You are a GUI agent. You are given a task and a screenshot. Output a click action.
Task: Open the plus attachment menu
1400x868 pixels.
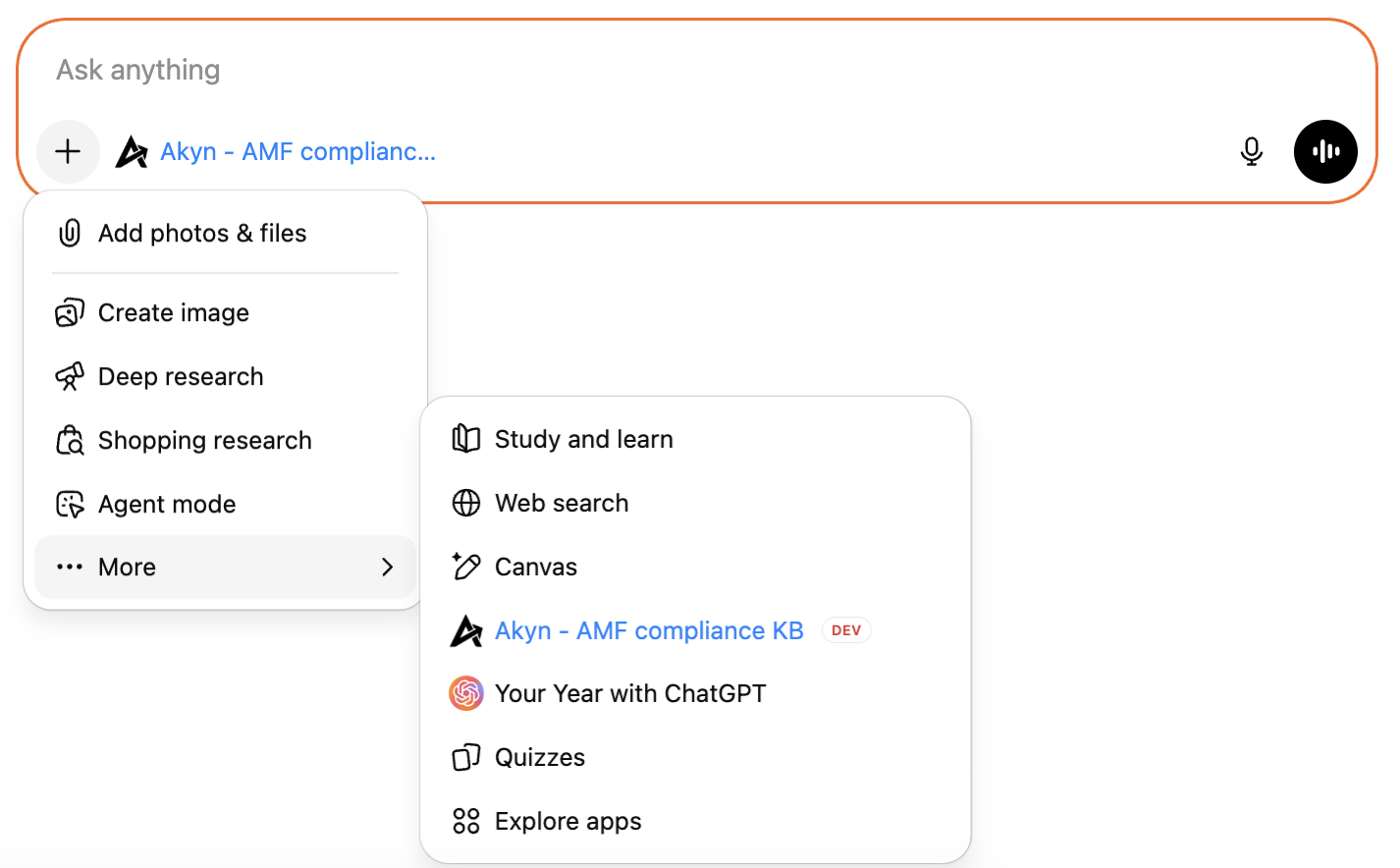68,151
